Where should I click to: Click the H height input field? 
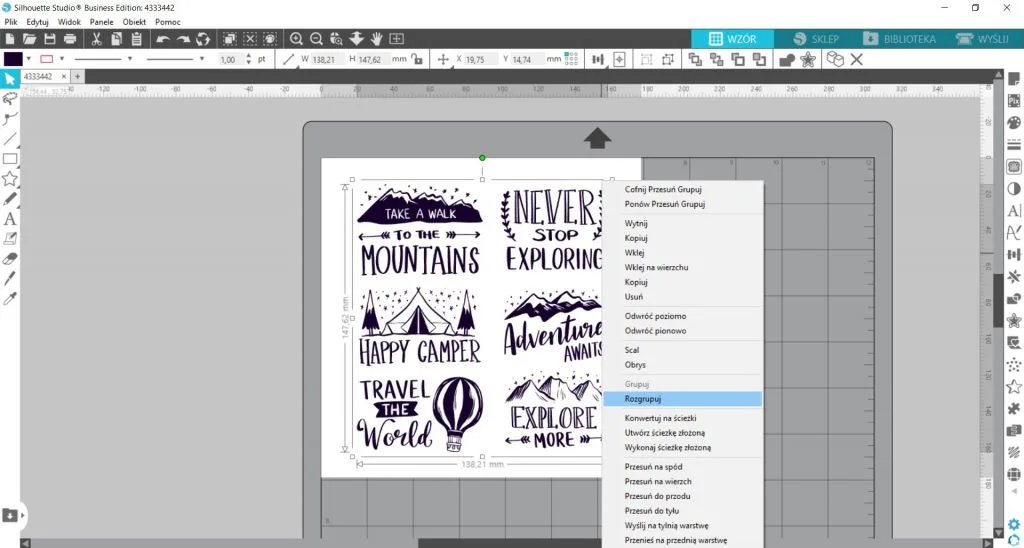[373, 59]
